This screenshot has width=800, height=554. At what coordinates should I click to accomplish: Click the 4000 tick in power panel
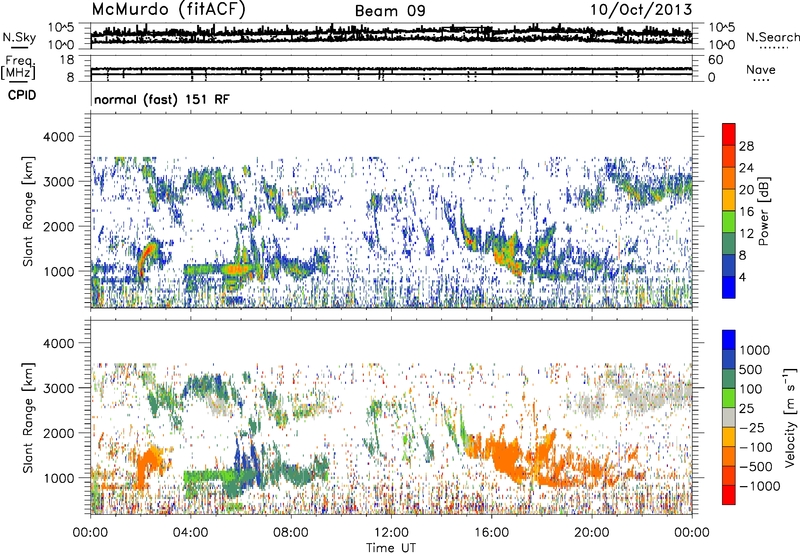[x=61, y=137]
